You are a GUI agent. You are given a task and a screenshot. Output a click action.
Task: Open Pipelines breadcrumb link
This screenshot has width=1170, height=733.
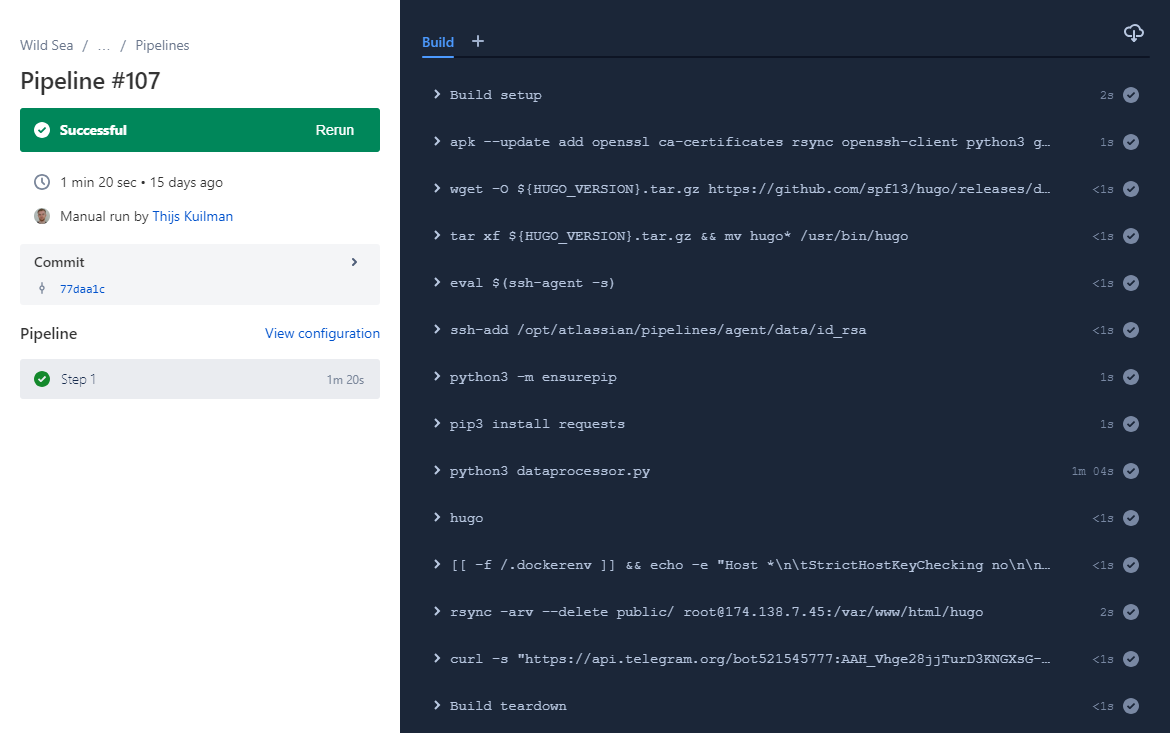[x=162, y=46]
